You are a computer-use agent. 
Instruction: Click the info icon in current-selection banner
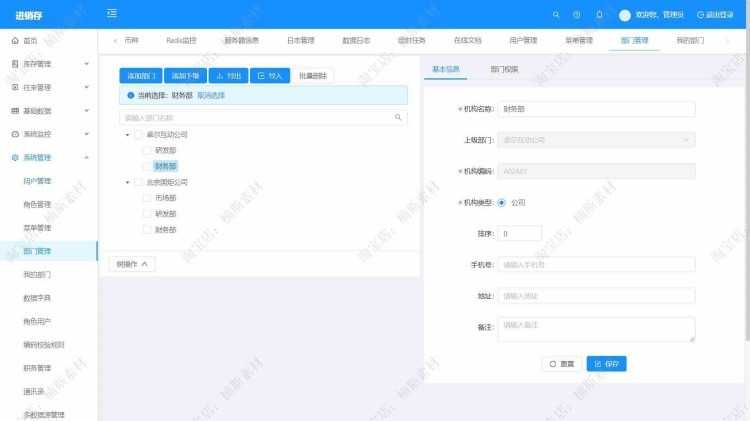tap(131, 95)
